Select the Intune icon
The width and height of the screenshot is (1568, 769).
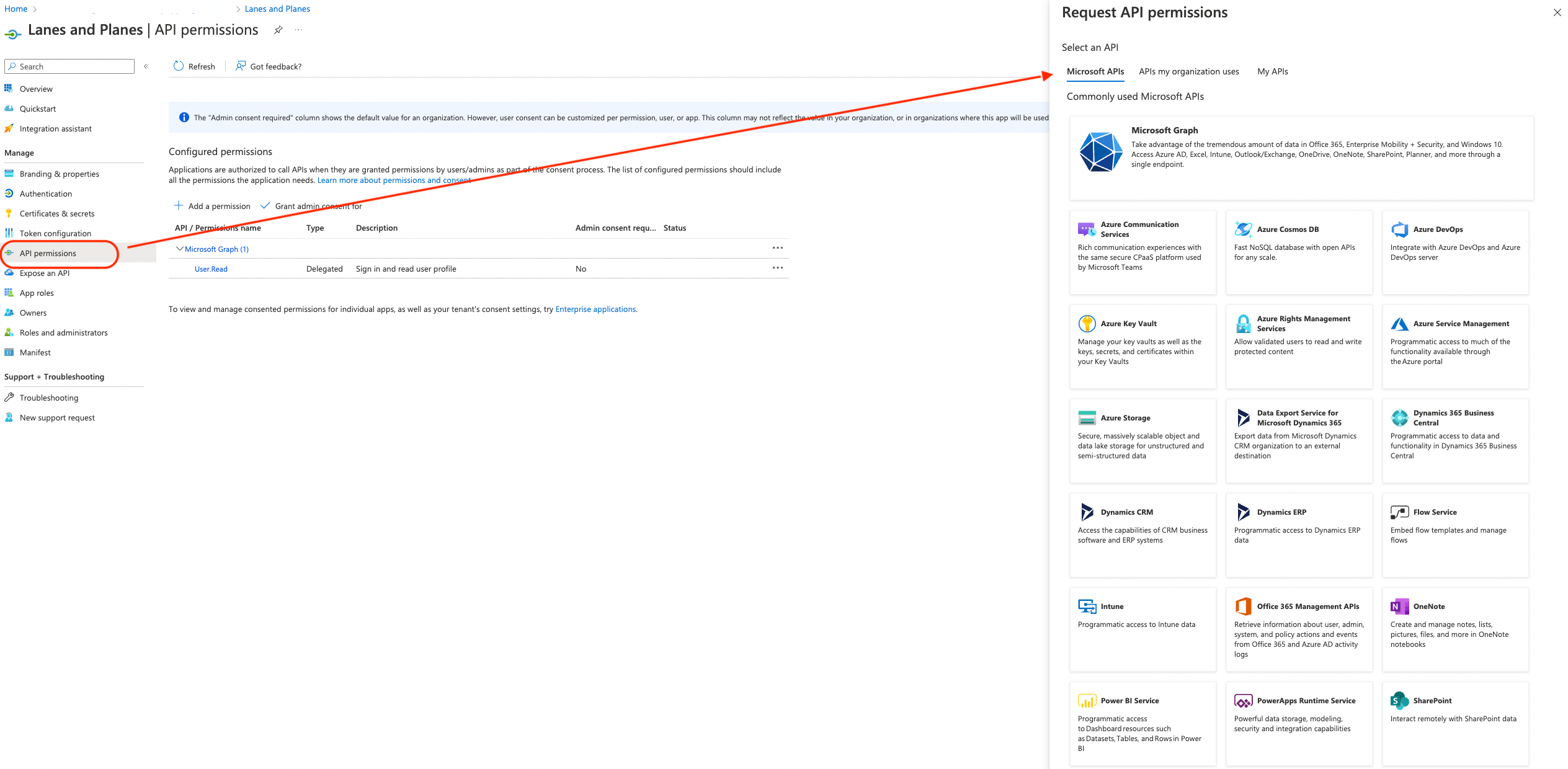1087,607
